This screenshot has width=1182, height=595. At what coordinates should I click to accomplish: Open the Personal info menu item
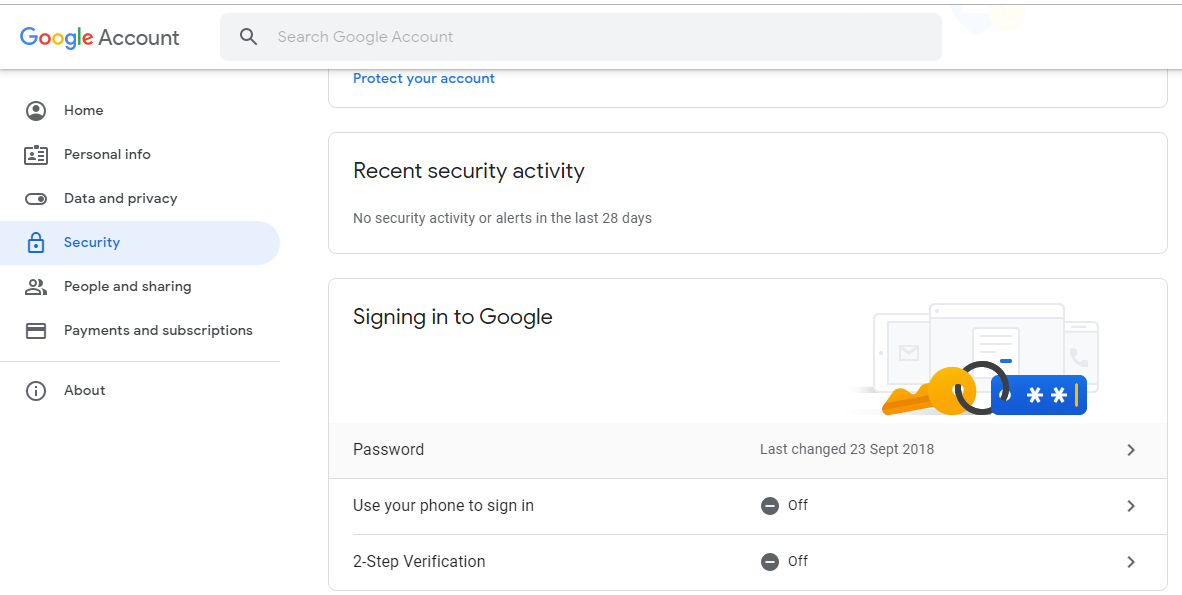(107, 155)
